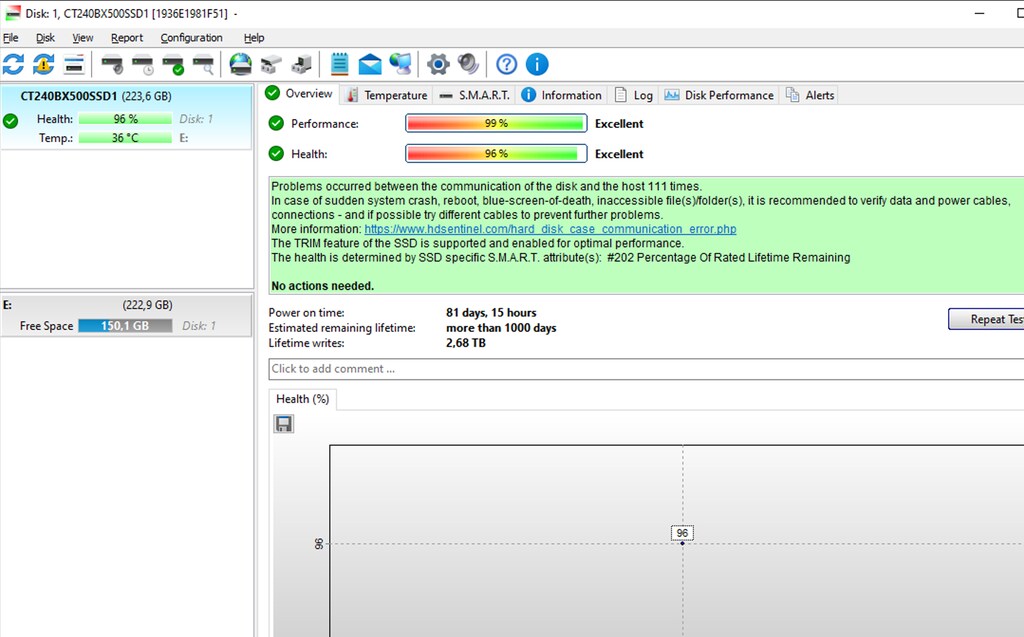Click the globe and monitor network icon
Screen dimensions: 1024x637
pos(401,64)
